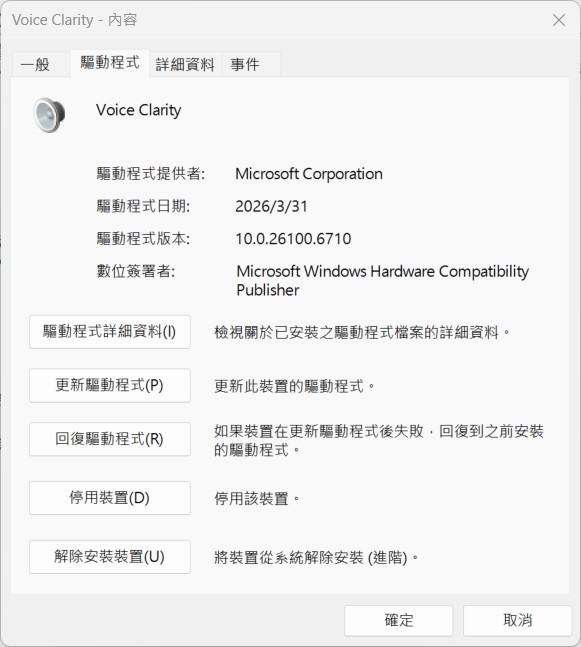Click the description 將裝置從系統解除安裝 (進階)。
581x647 pixels.
click(316, 558)
